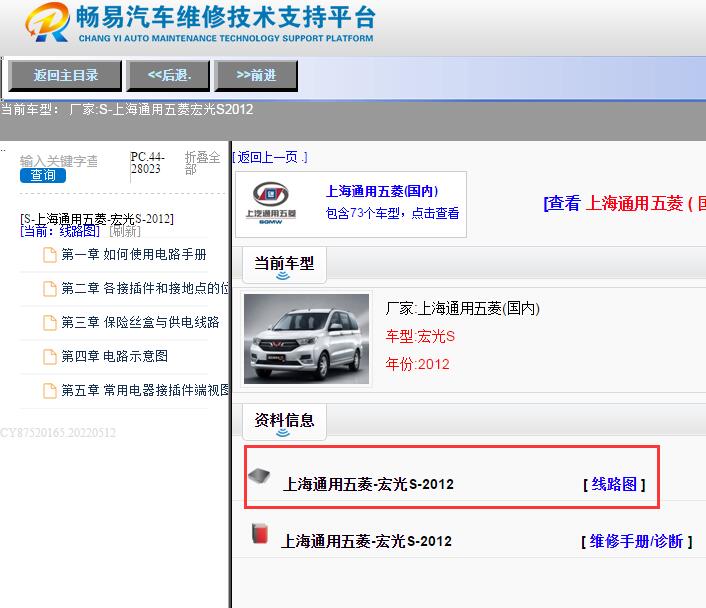Open the [线路图] link
The height and width of the screenshot is (608, 706).
click(614, 485)
